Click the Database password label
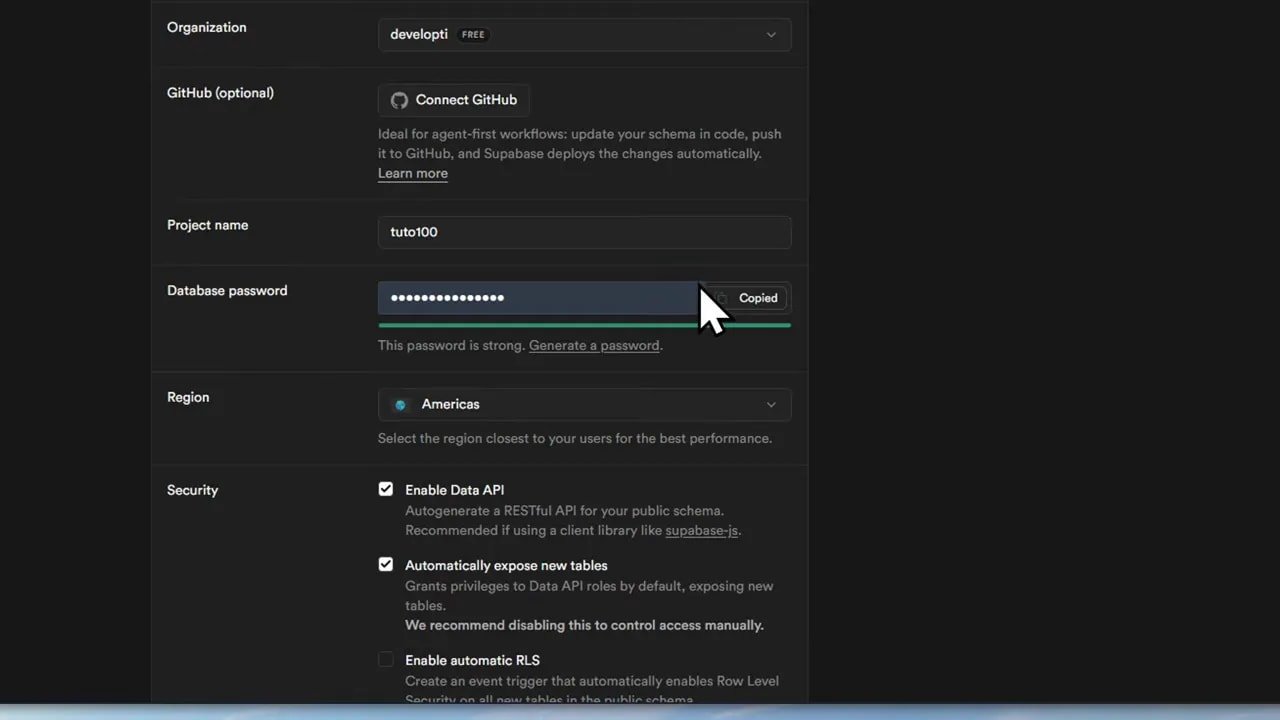The image size is (1280, 720). pyautogui.click(x=227, y=291)
